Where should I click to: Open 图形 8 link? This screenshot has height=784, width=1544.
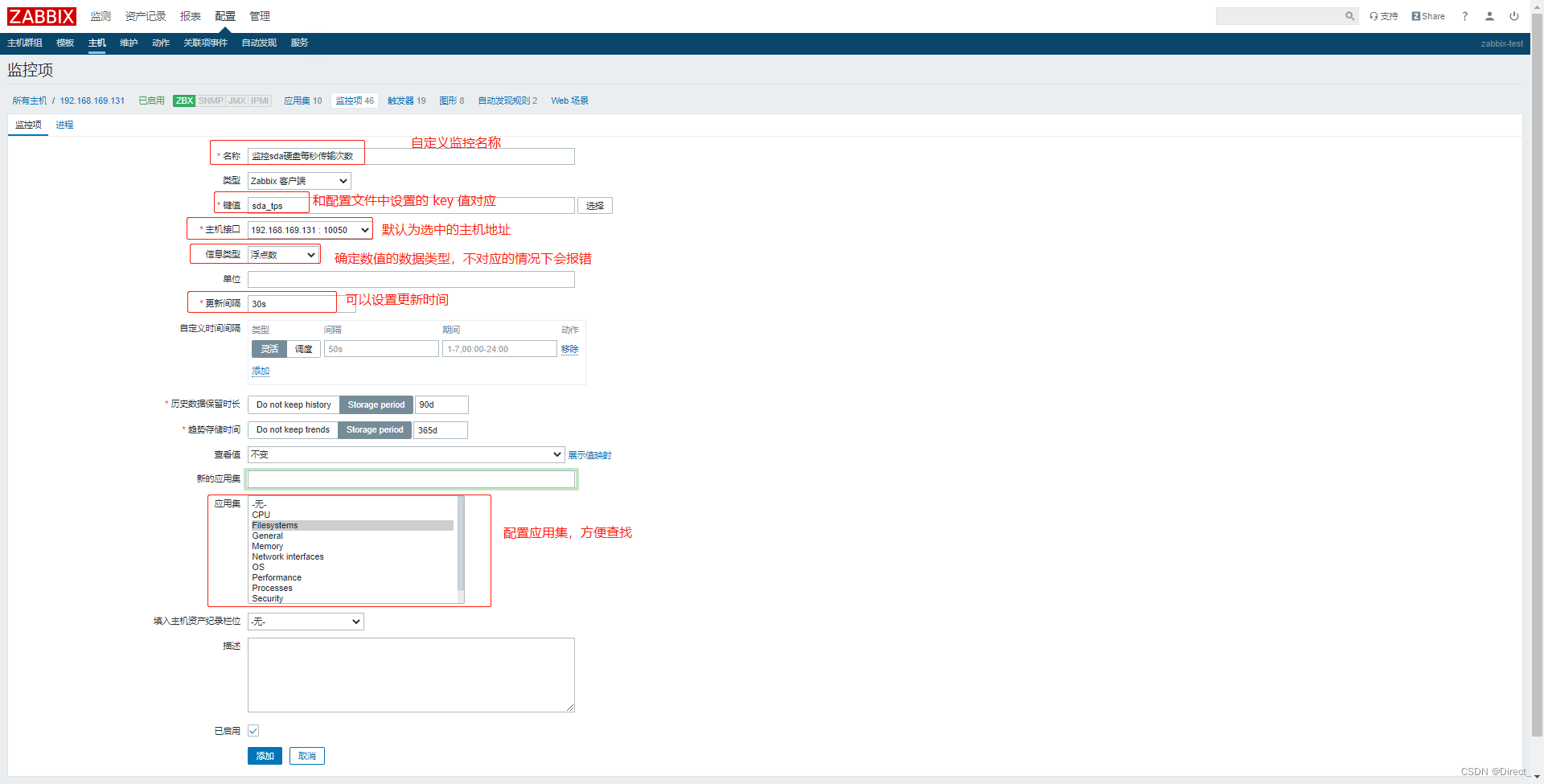click(452, 101)
